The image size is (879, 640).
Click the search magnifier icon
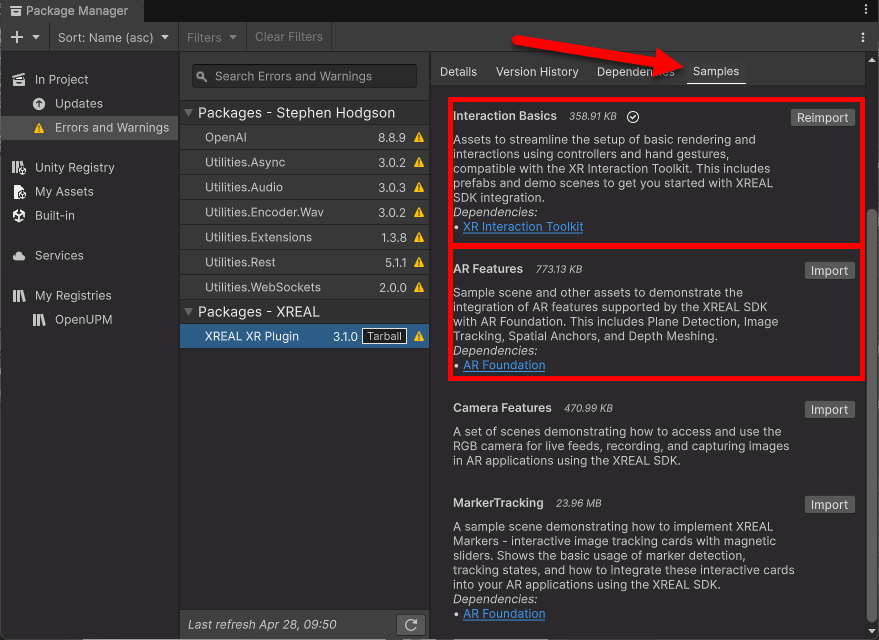[x=202, y=77]
